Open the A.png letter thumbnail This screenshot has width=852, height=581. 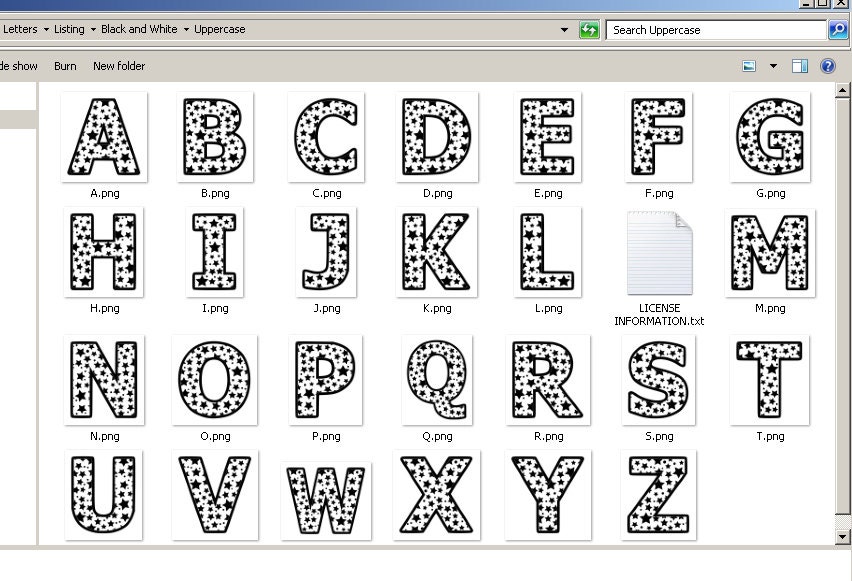coord(104,138)
